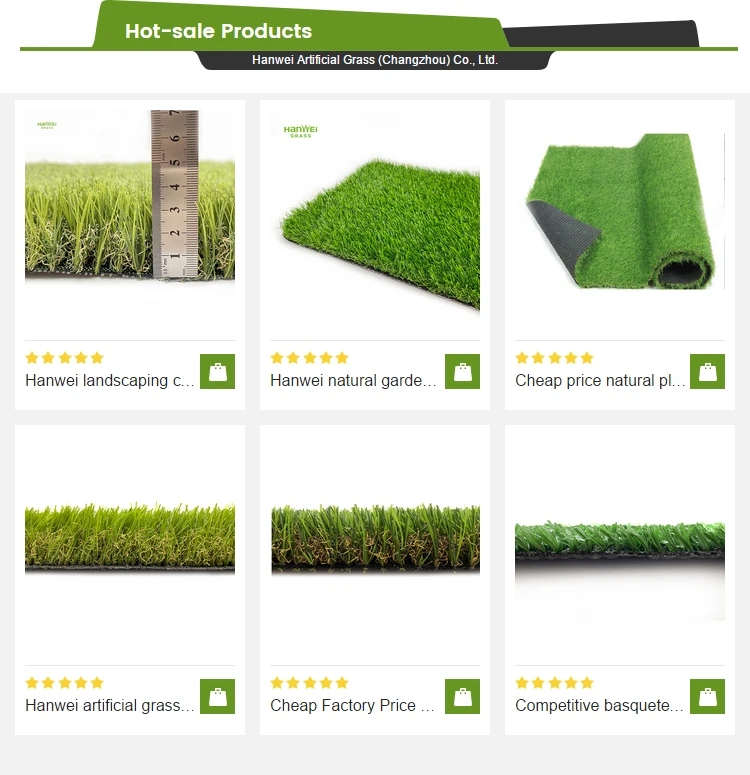The height and width of the screenshot is (775, 750).
Task: Click shopping bag icon for Hanwei artificial grass product
Action: pyautogui.click(x=217, y=696)
